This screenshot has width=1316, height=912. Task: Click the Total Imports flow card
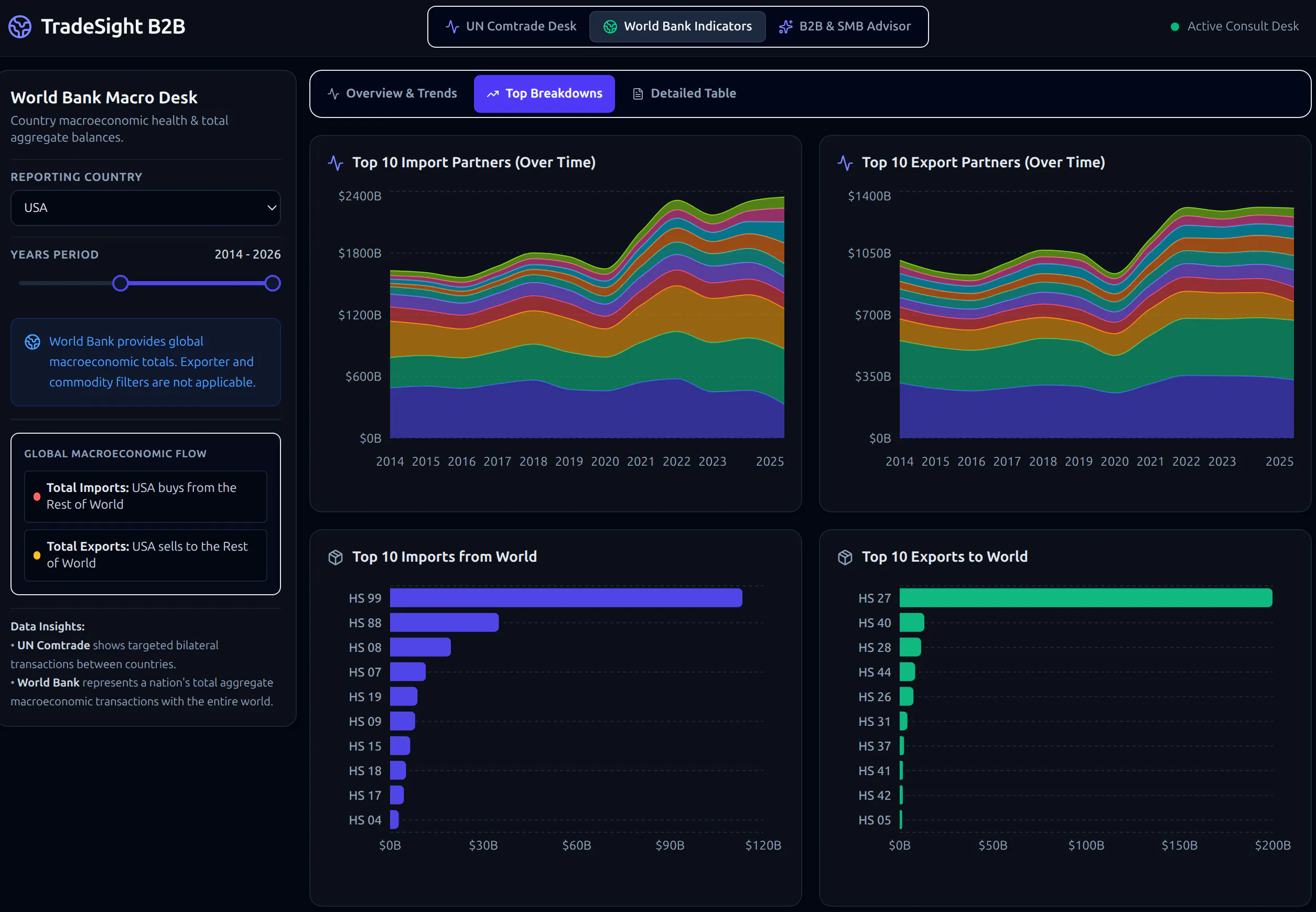pyautogui.click(x=146, y=497)
